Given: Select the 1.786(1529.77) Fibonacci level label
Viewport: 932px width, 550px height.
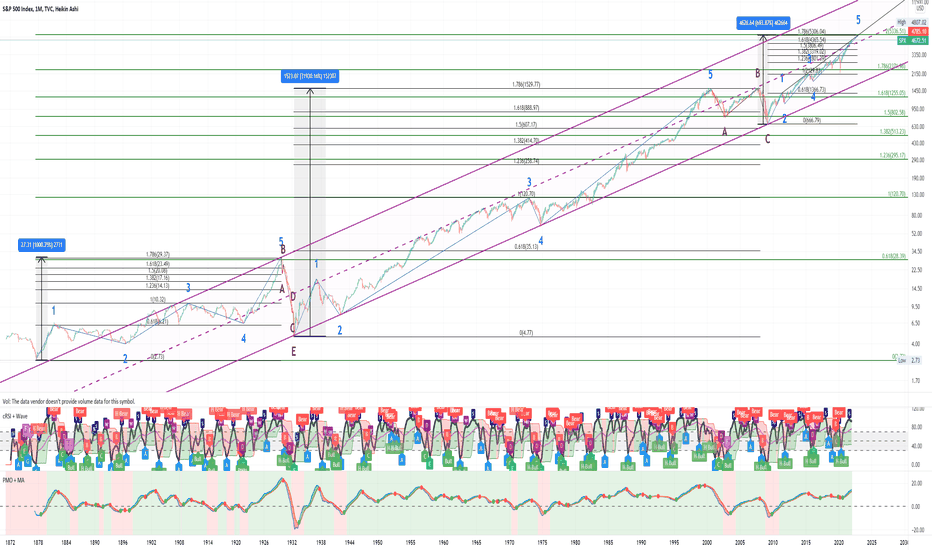Looking at the screenshot, I should pos(525,84).
